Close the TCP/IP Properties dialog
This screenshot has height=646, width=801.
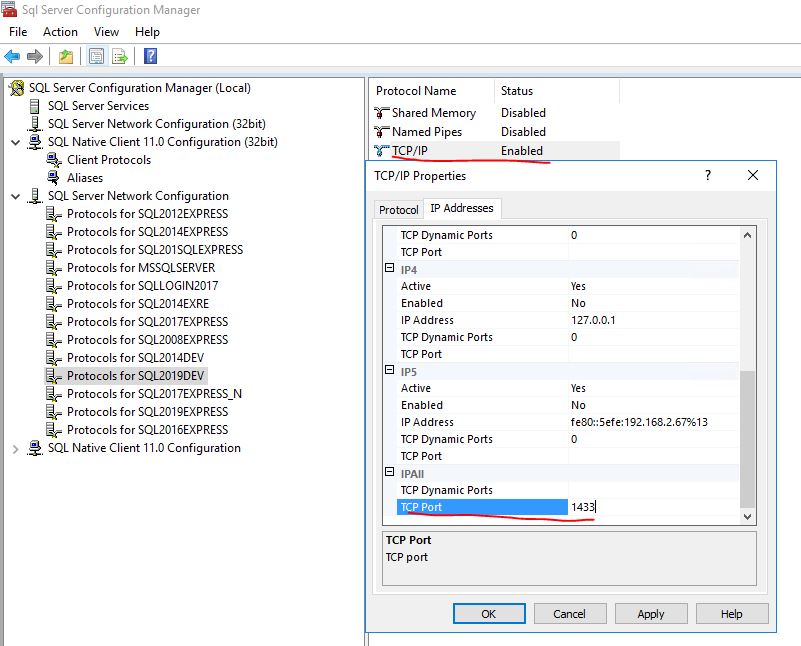coord(752,175)
